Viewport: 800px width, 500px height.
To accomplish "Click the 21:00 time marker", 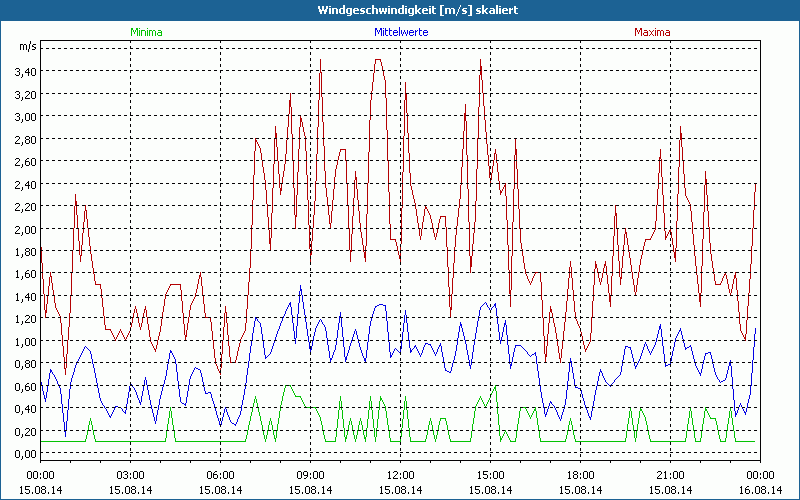I will (670, 474).
